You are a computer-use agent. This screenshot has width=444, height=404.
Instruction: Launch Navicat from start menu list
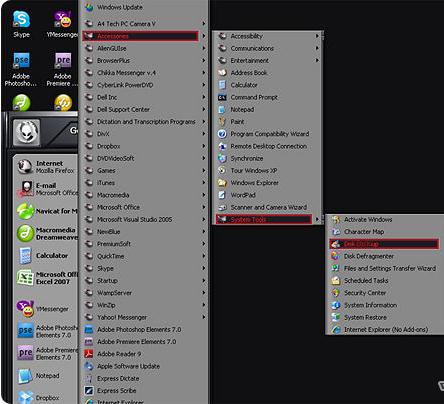pos(47,211)
